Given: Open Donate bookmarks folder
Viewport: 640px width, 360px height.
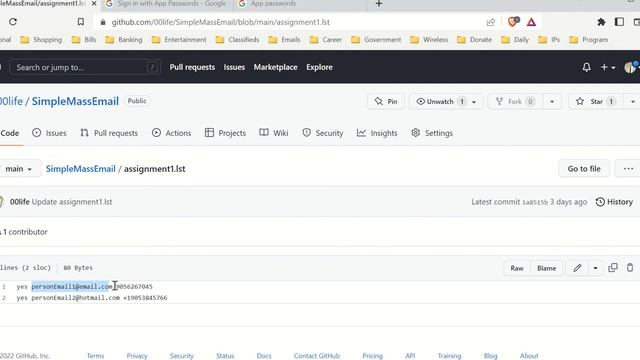Looking at the screenshot, I should 475,40.
